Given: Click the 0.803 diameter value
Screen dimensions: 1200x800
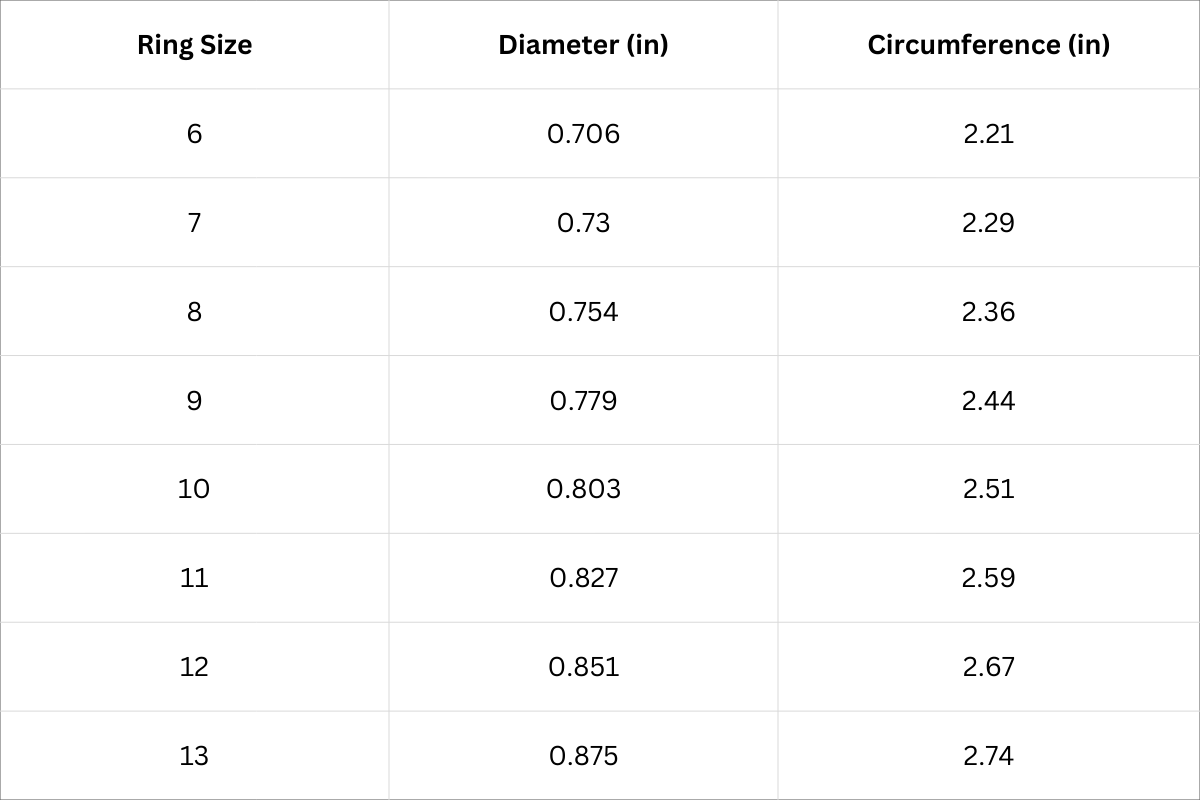Looking at the screenshot, I should click(x=583, y=489).
